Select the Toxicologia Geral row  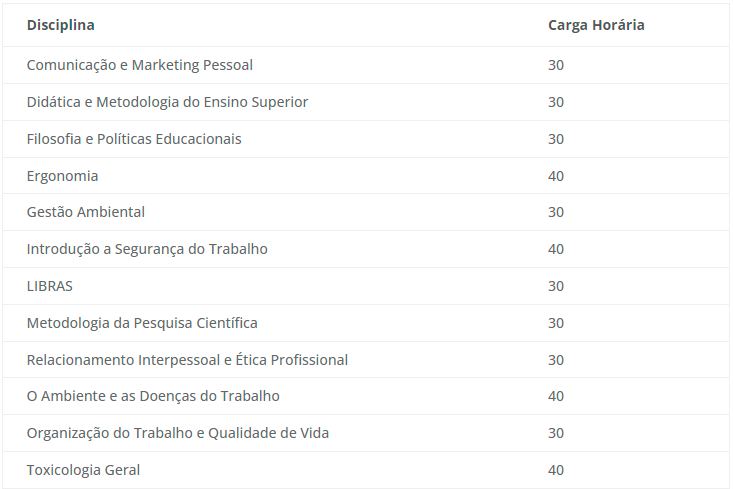[x=366, y=470]
